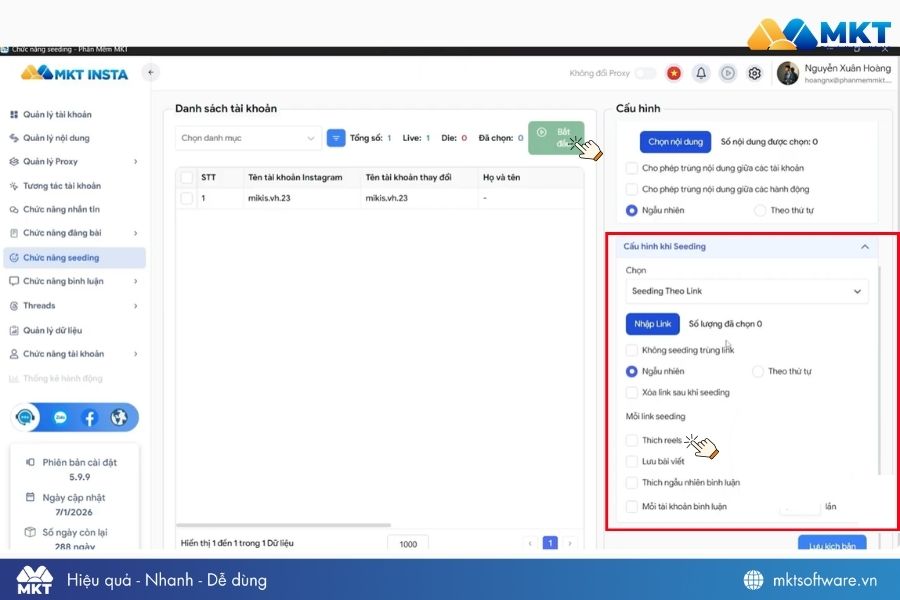
Task: Click the Chọn nội dung button
Action: [x=676, y=142]
